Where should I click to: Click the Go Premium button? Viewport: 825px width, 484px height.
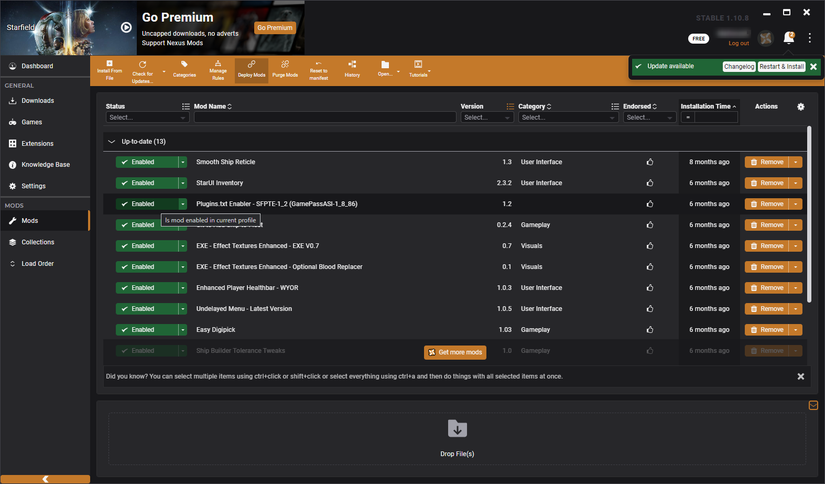coord(275,28)
